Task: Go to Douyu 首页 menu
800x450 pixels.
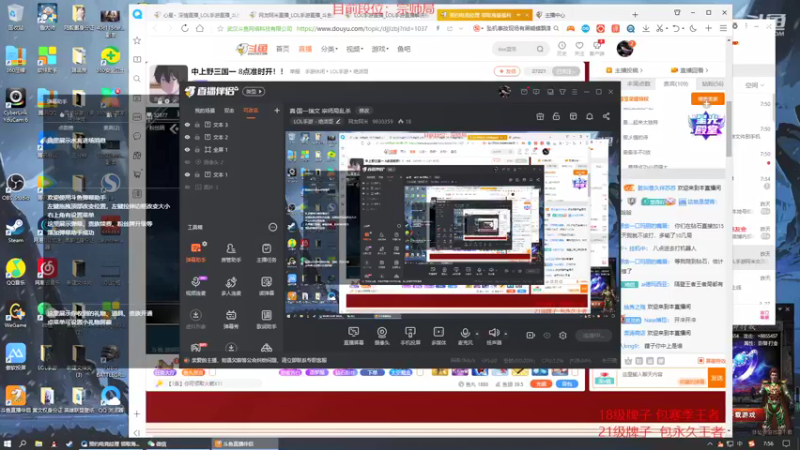Action: pyautogui.click(x=283, y=49)
